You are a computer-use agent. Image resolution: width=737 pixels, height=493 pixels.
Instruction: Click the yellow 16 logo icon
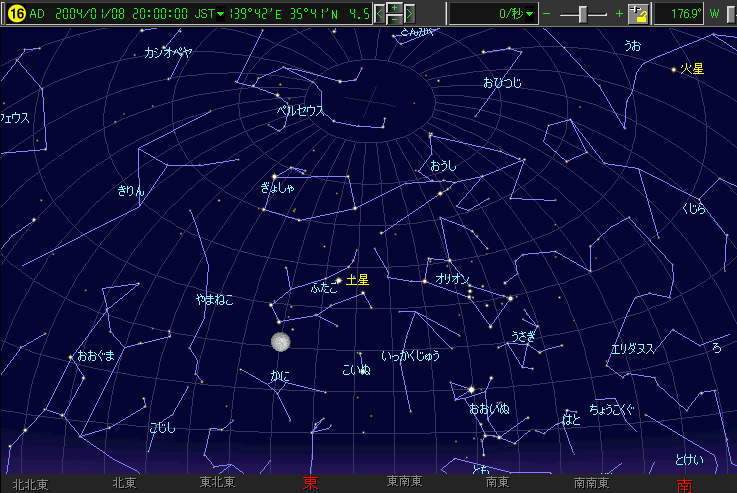pos(15,14)
